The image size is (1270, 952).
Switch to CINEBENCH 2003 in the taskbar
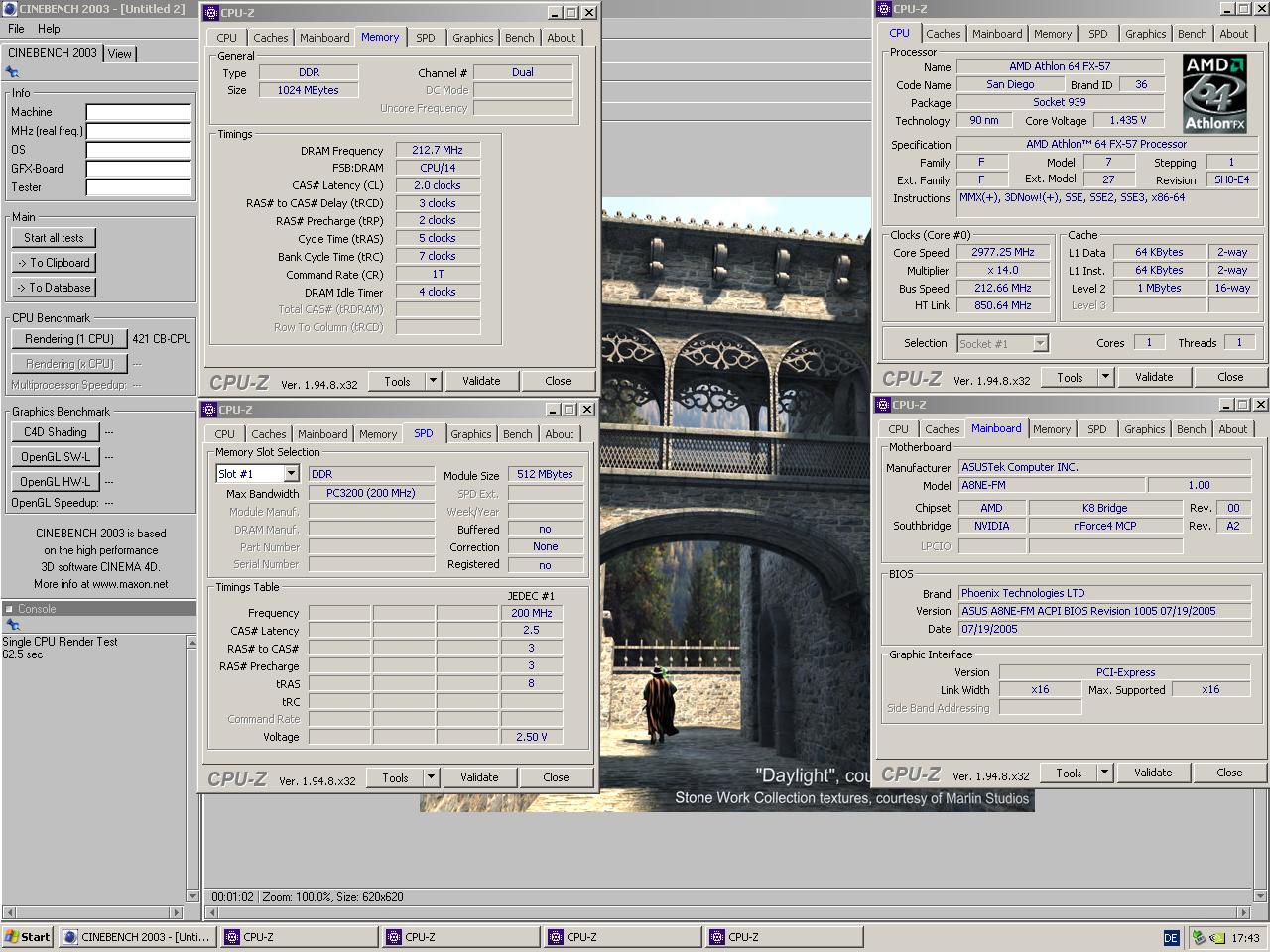coord(137,937)
